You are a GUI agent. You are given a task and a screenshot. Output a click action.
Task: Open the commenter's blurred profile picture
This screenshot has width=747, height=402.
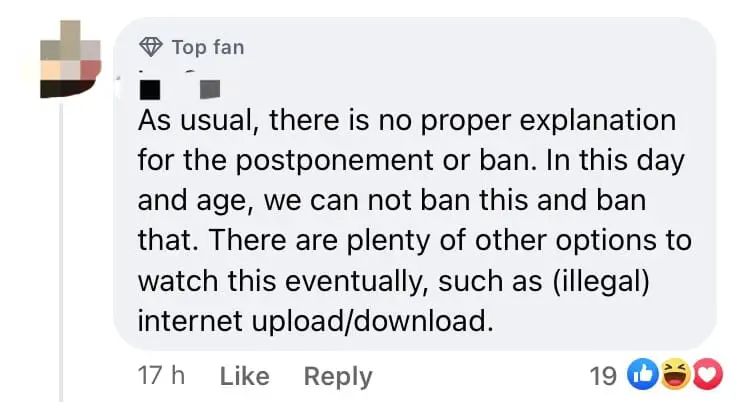point(69,60)
